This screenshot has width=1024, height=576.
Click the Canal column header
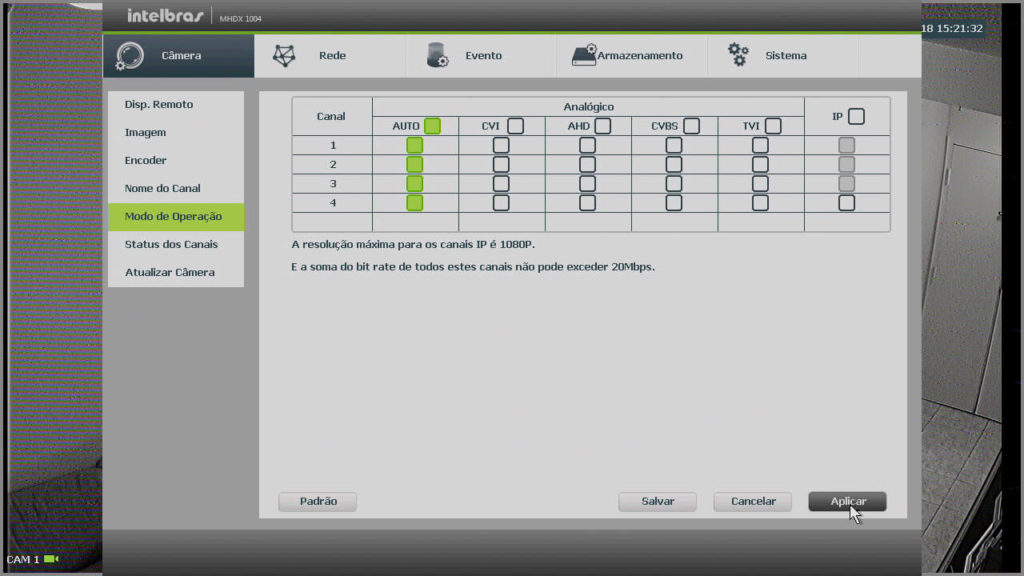(x=331, y=116)
